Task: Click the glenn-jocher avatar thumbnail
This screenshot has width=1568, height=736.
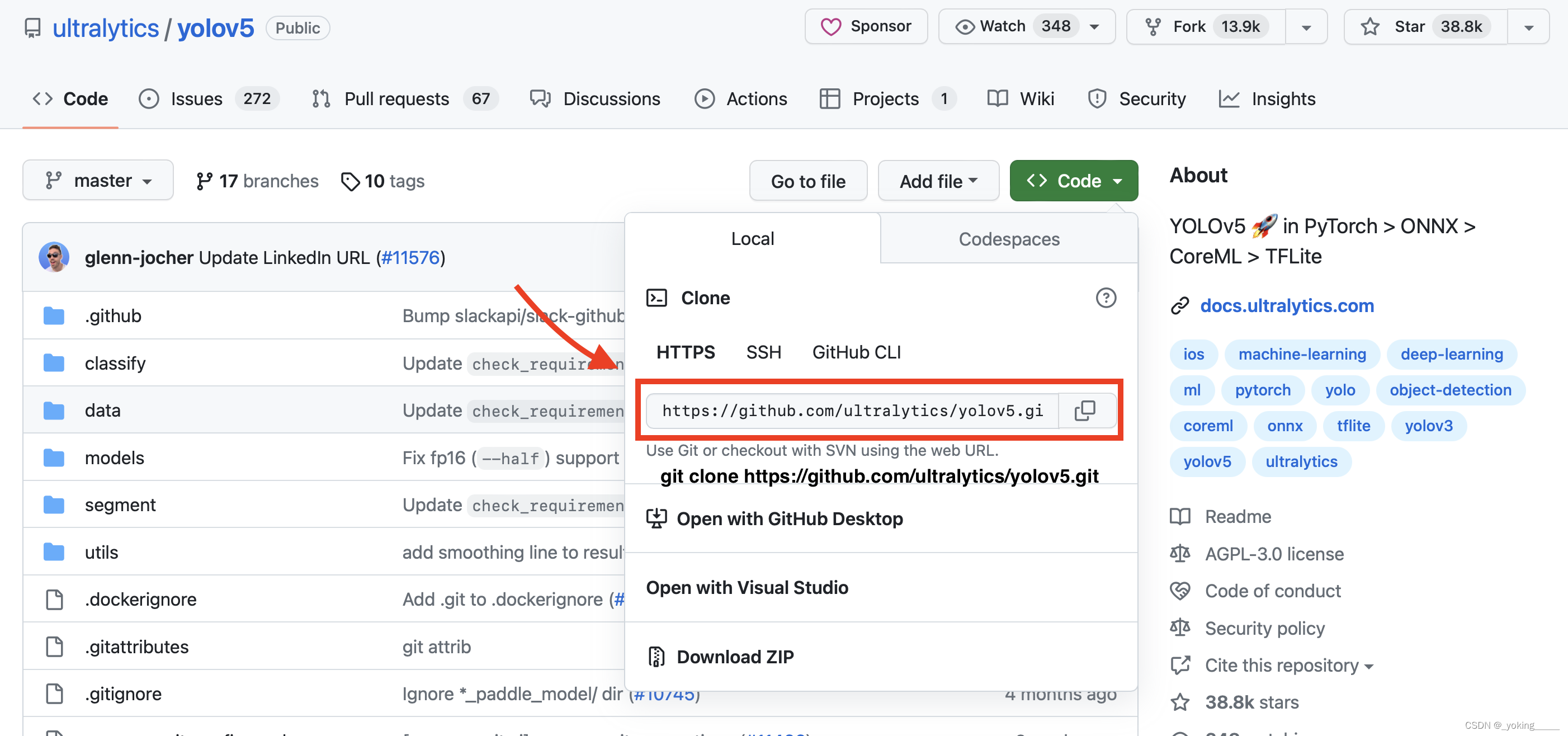Action: (x=54, y=257)
